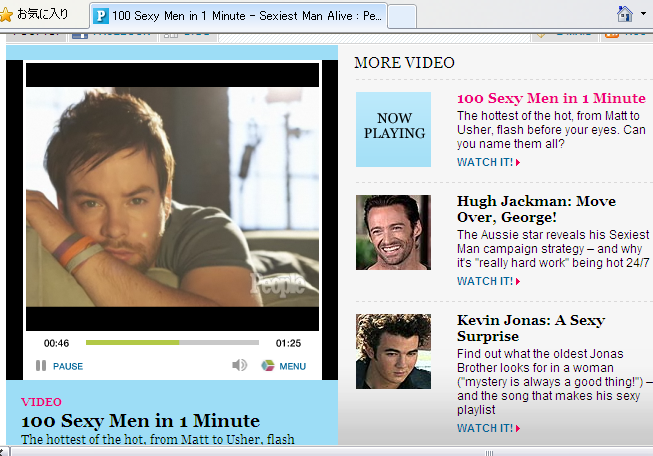Click the browser home icon
This screenshot has height=456, width=653.
tap(625, 14)
